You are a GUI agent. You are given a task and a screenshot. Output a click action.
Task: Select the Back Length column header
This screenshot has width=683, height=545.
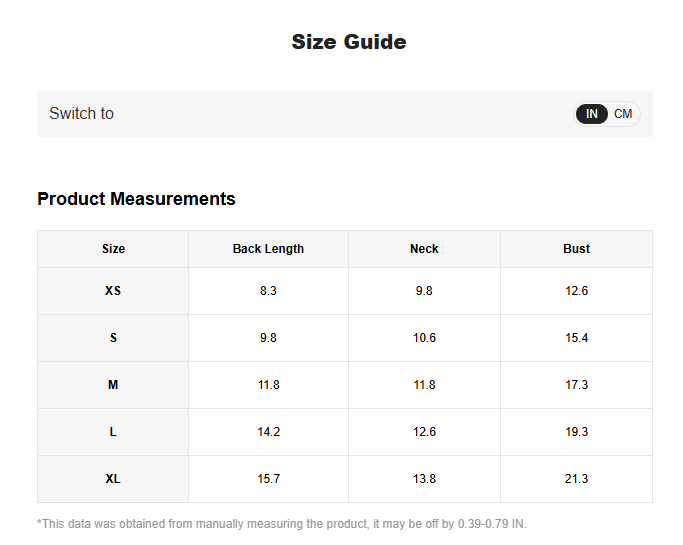268,249
